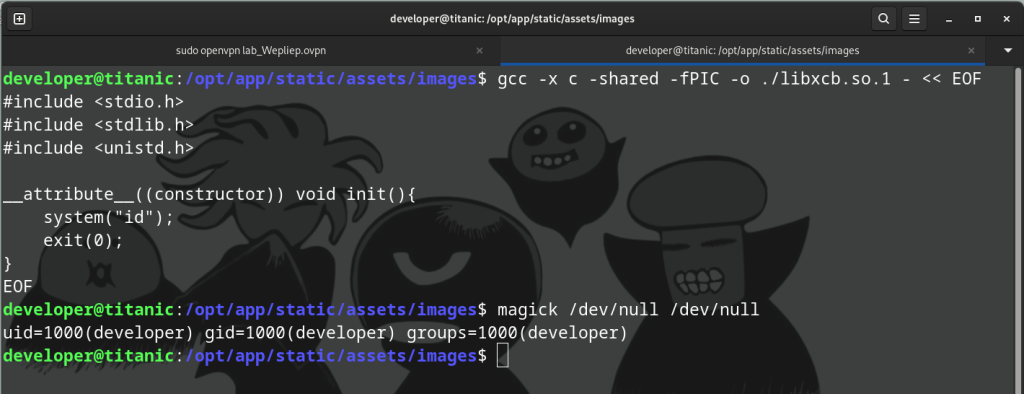Switch to the developer@titanic images tab

(743, 50)
